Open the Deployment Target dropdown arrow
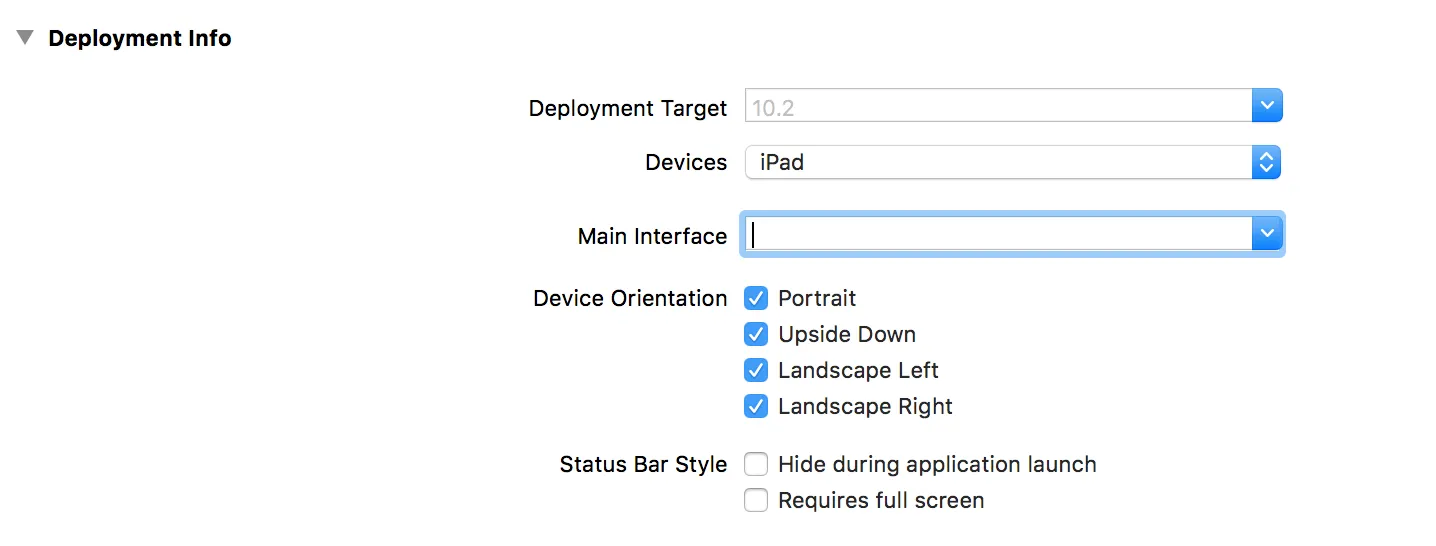The width and height of the screenshot is (1436, 546). [x=1267, y=106]
